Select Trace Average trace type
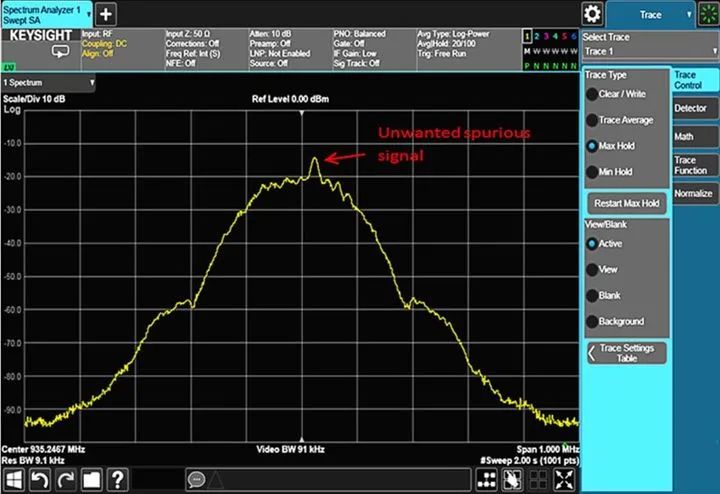 click(x=620, y=120)
